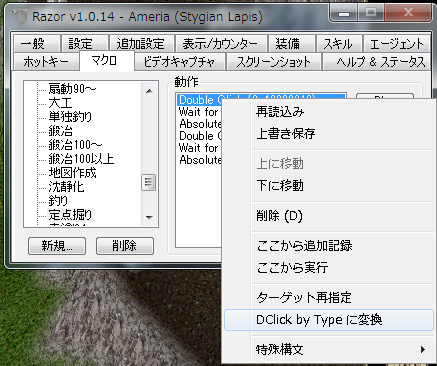
Task: Select the 地図作成 macro
Action: click(72, 173)
